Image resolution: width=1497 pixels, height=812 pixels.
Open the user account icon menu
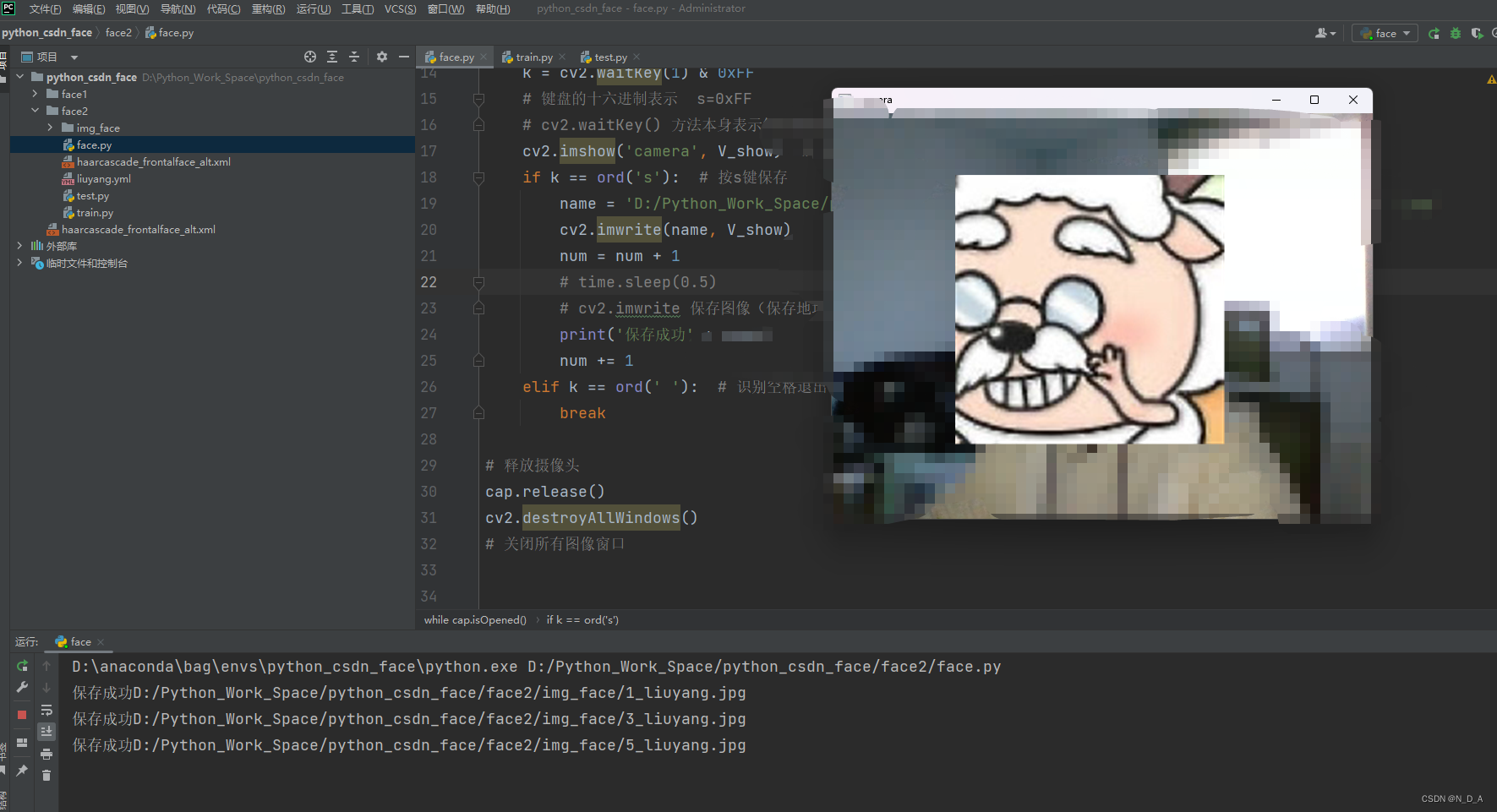(x=1325, y=33)
